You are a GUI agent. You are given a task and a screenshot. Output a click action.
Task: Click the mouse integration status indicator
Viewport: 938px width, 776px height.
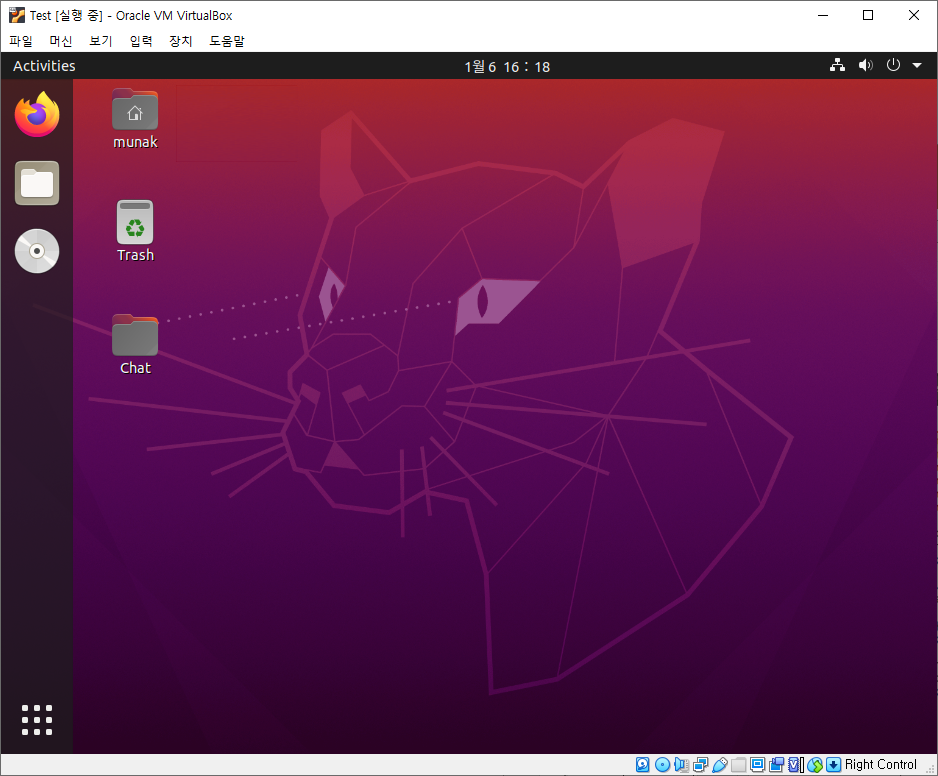815,765
